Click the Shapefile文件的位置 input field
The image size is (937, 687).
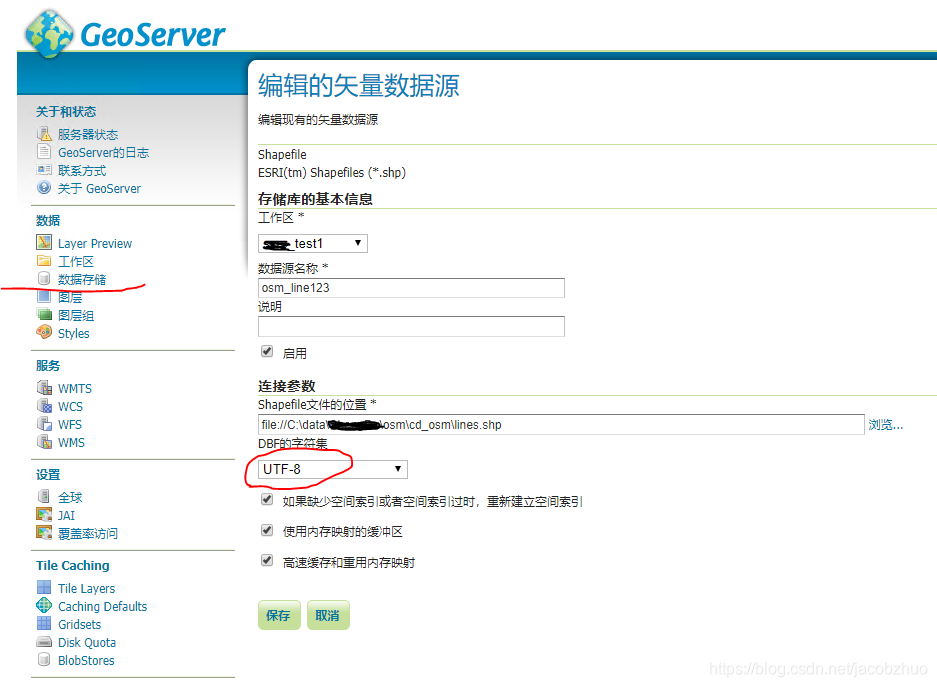[561, 425]
